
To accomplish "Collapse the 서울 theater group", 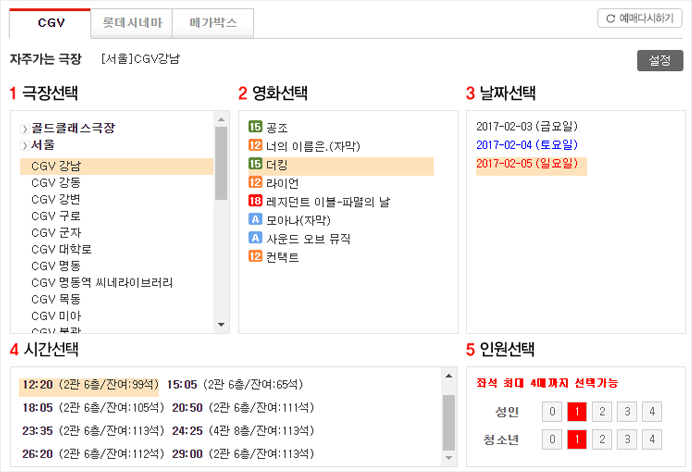I will pyautogui.click(x=25, y=146).
